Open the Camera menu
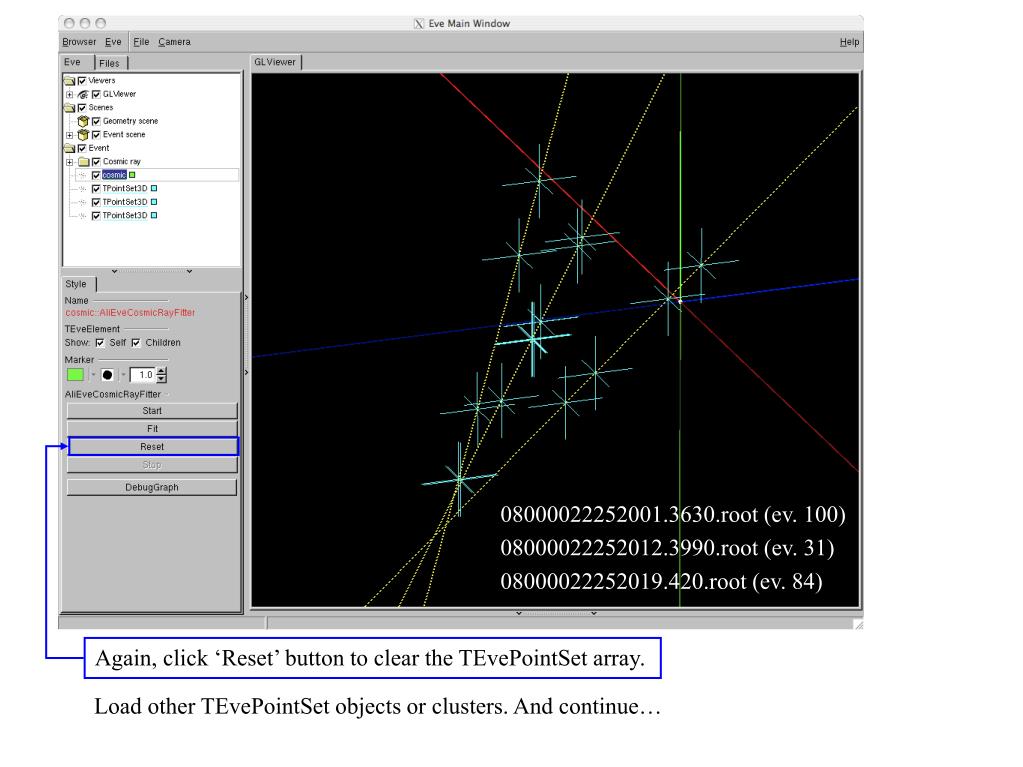This screenshot has height=767, width=1023. (174, 42)
